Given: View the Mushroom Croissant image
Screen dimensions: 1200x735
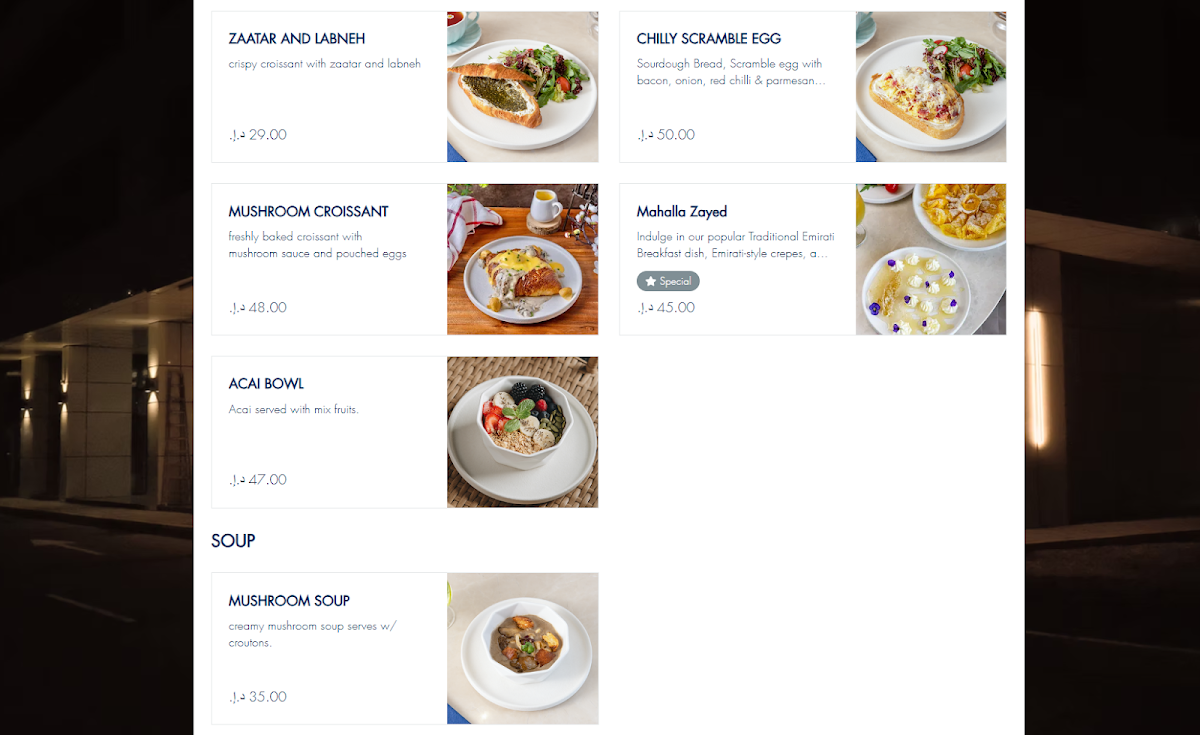Looking at the screenshot, I should 522,259.
